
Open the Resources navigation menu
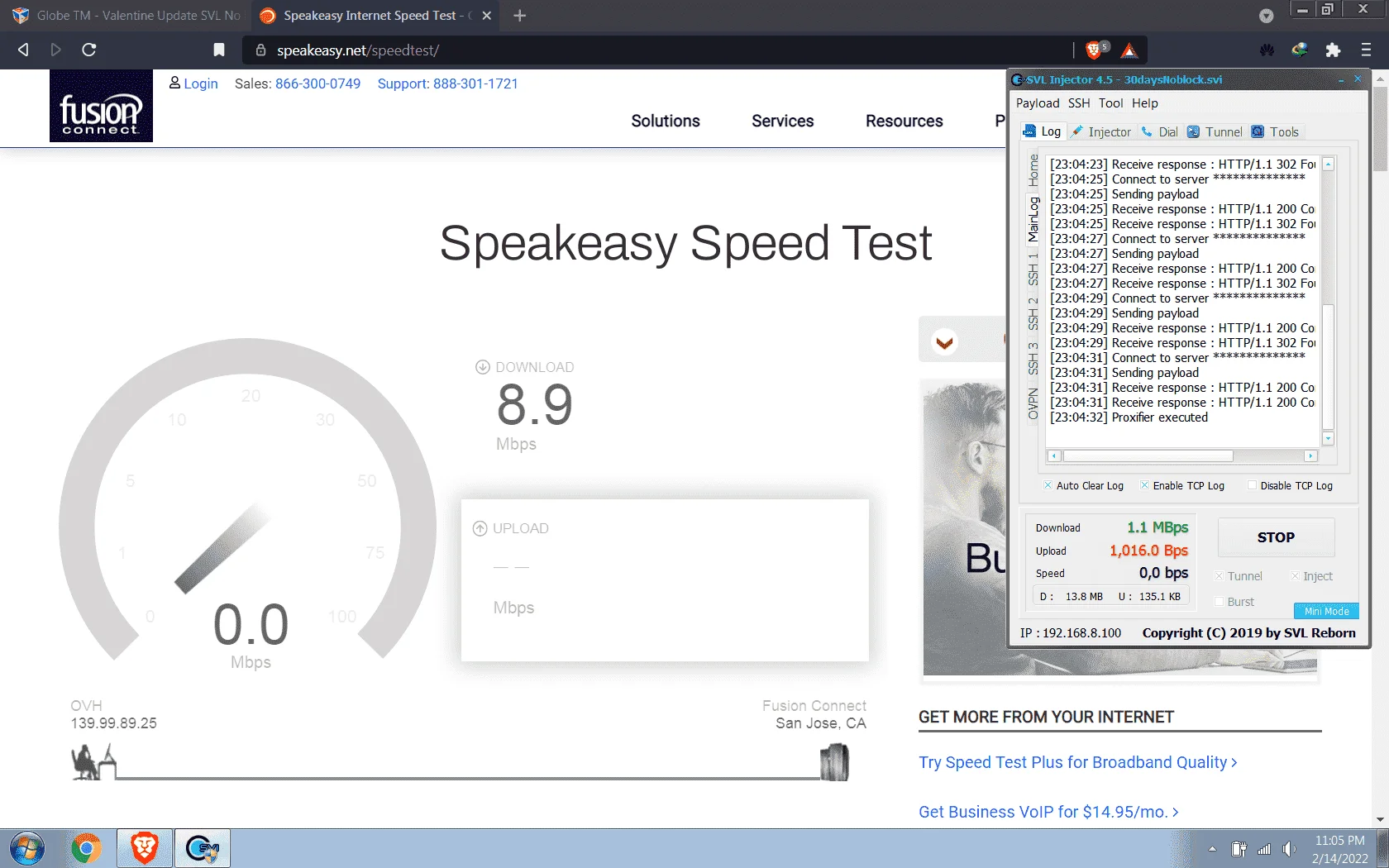coord(905,121)
